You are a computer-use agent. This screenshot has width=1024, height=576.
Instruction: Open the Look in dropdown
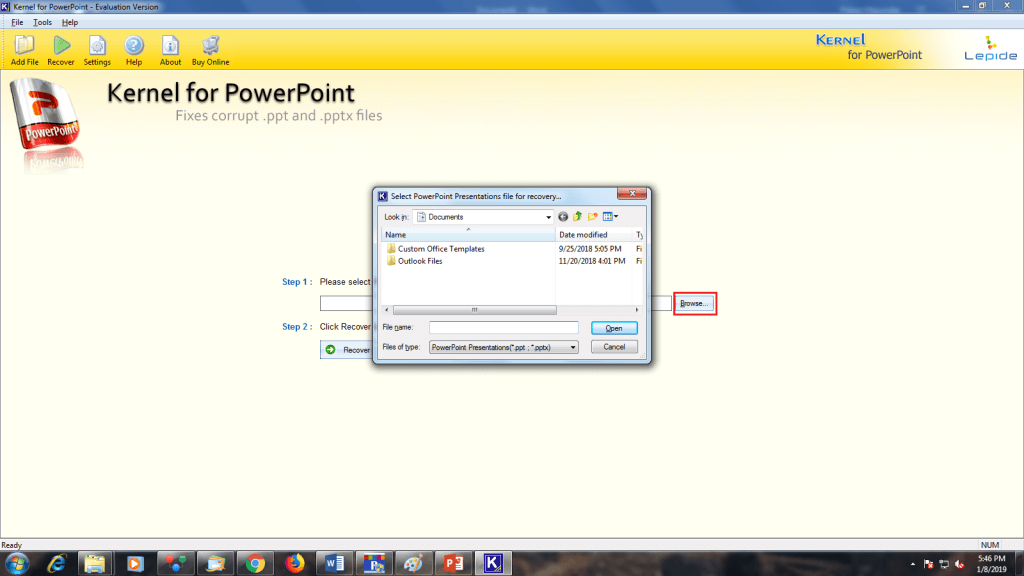pyautogui.click(x=549, y=216)
